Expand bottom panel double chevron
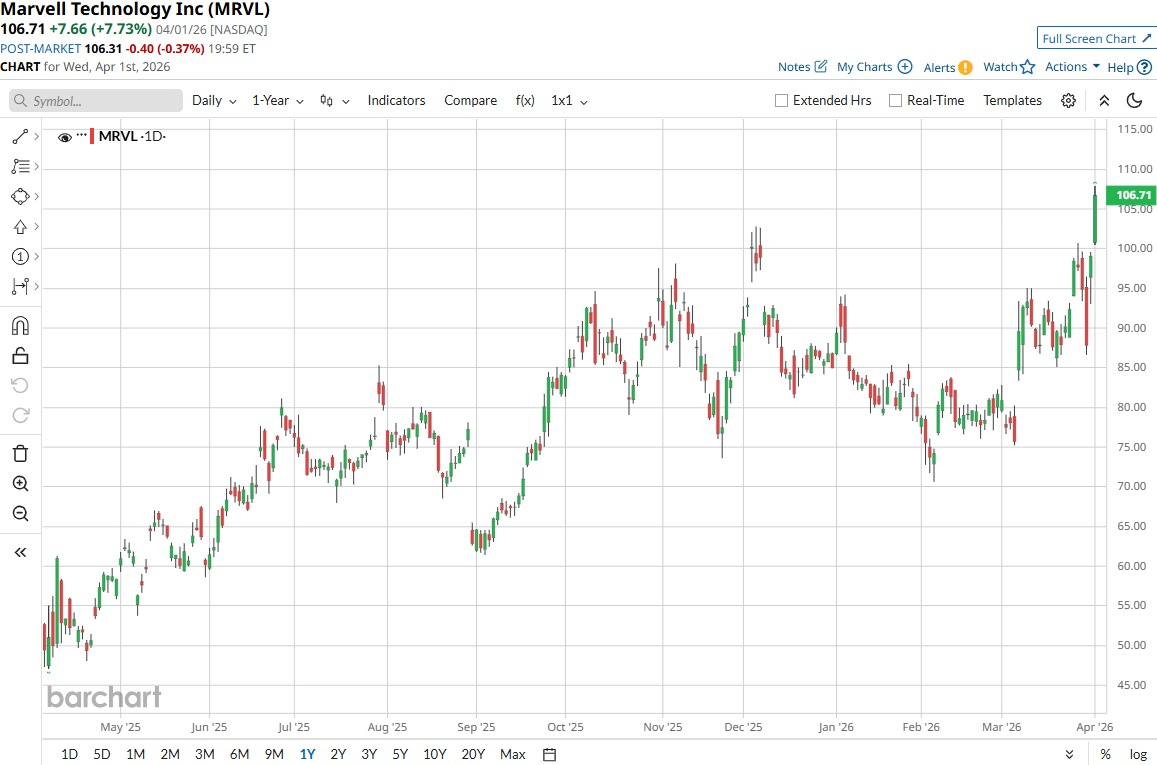The height and width of the screenshot is (765, 1157). coord(1069,754)
